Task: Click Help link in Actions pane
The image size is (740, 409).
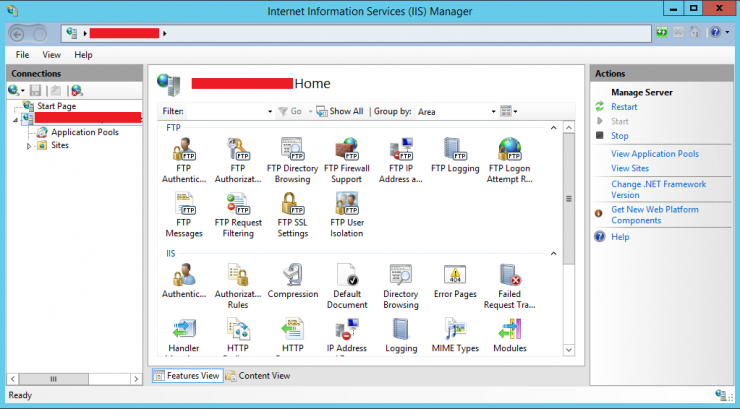Action: (x=620, y=237)
